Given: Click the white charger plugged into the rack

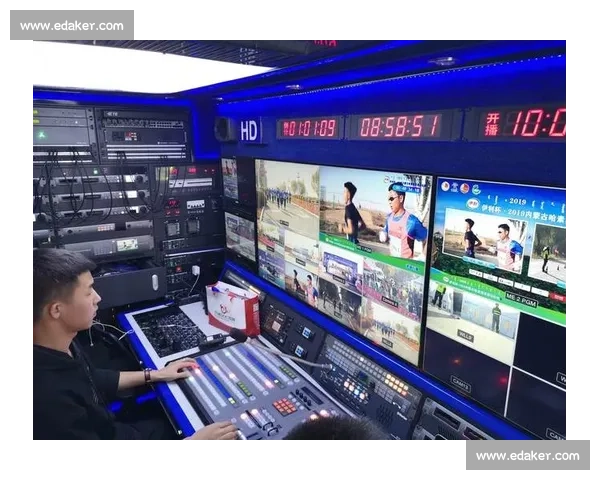Looking at the screenshot, I should tap(196, 270).
